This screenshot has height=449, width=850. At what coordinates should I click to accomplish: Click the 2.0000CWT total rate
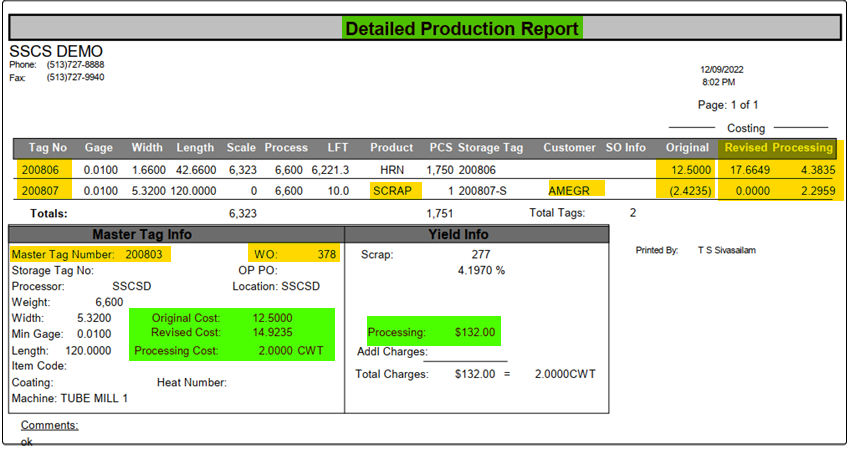click(565, 374)
